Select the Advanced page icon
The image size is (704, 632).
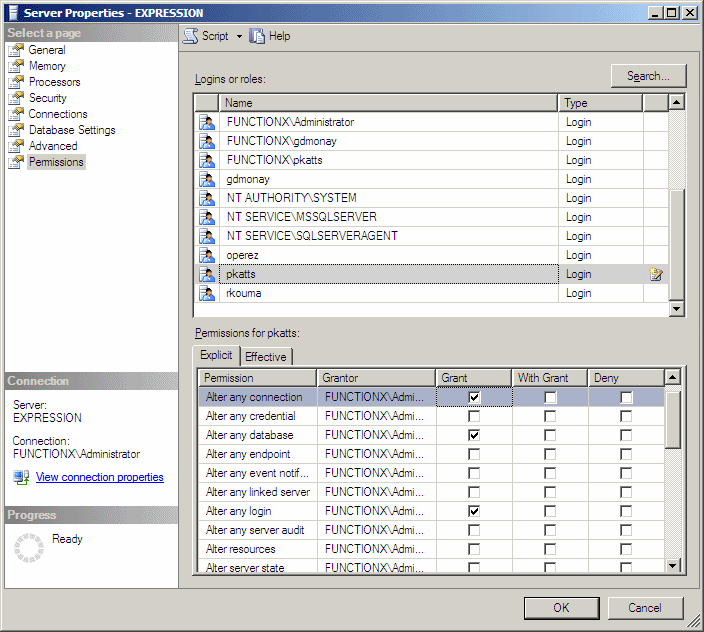pos(16,146)
